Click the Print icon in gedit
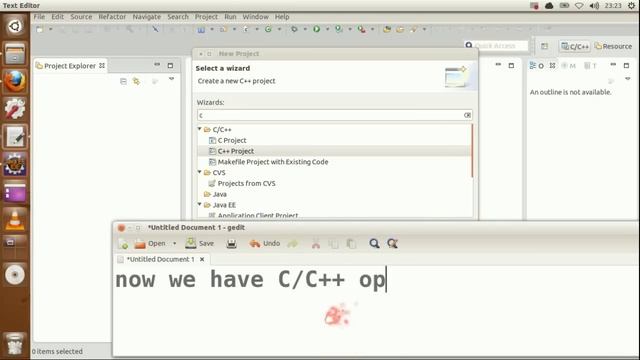 click(231, 244)
